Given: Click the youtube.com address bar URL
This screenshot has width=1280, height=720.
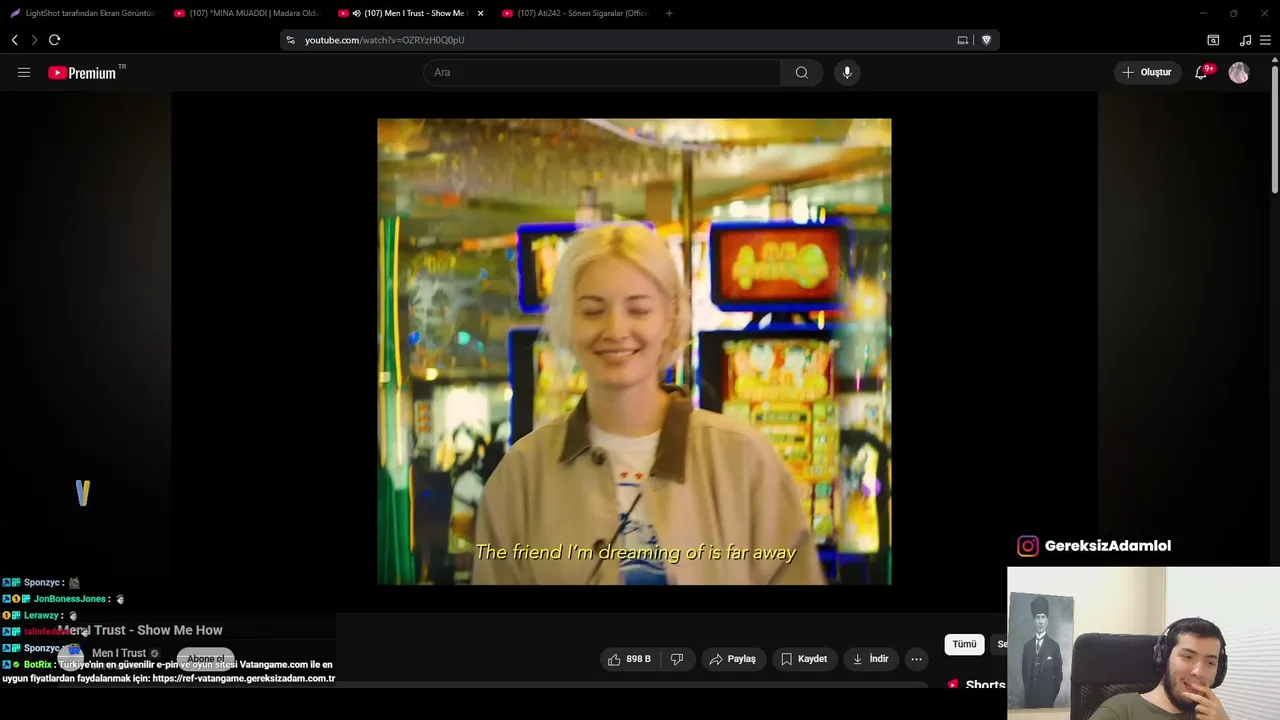Looking at the screenshot, I should (385, 40).
